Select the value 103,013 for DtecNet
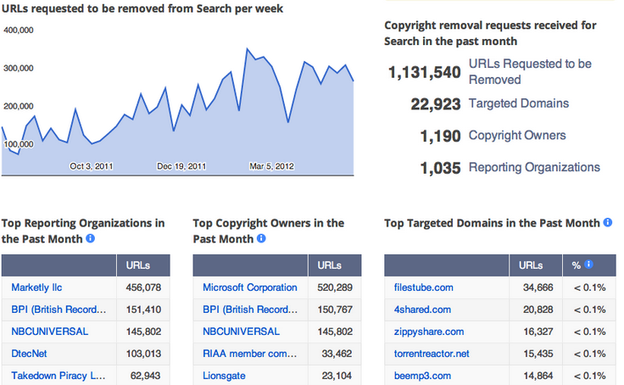624x385 pixels. (x=143, y=354)
